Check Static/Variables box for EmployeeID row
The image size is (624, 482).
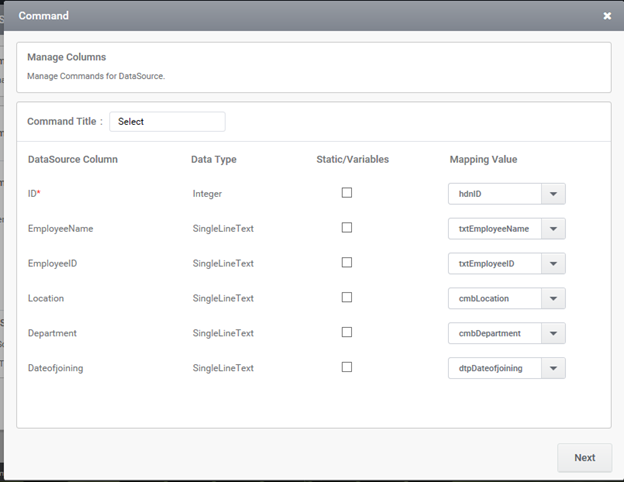(x=347, y=262)
